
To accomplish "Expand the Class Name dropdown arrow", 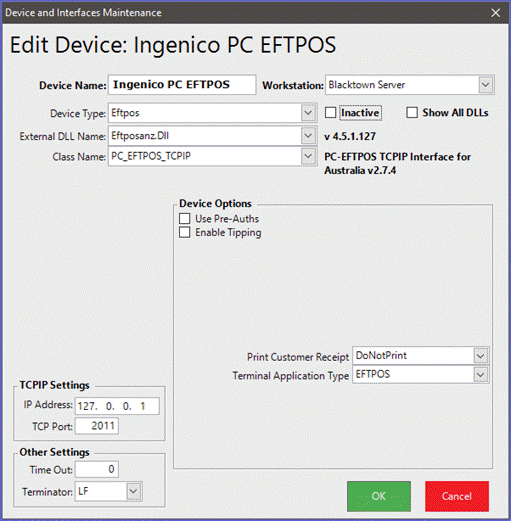I will pyautogui.click(x=308, y=156).
